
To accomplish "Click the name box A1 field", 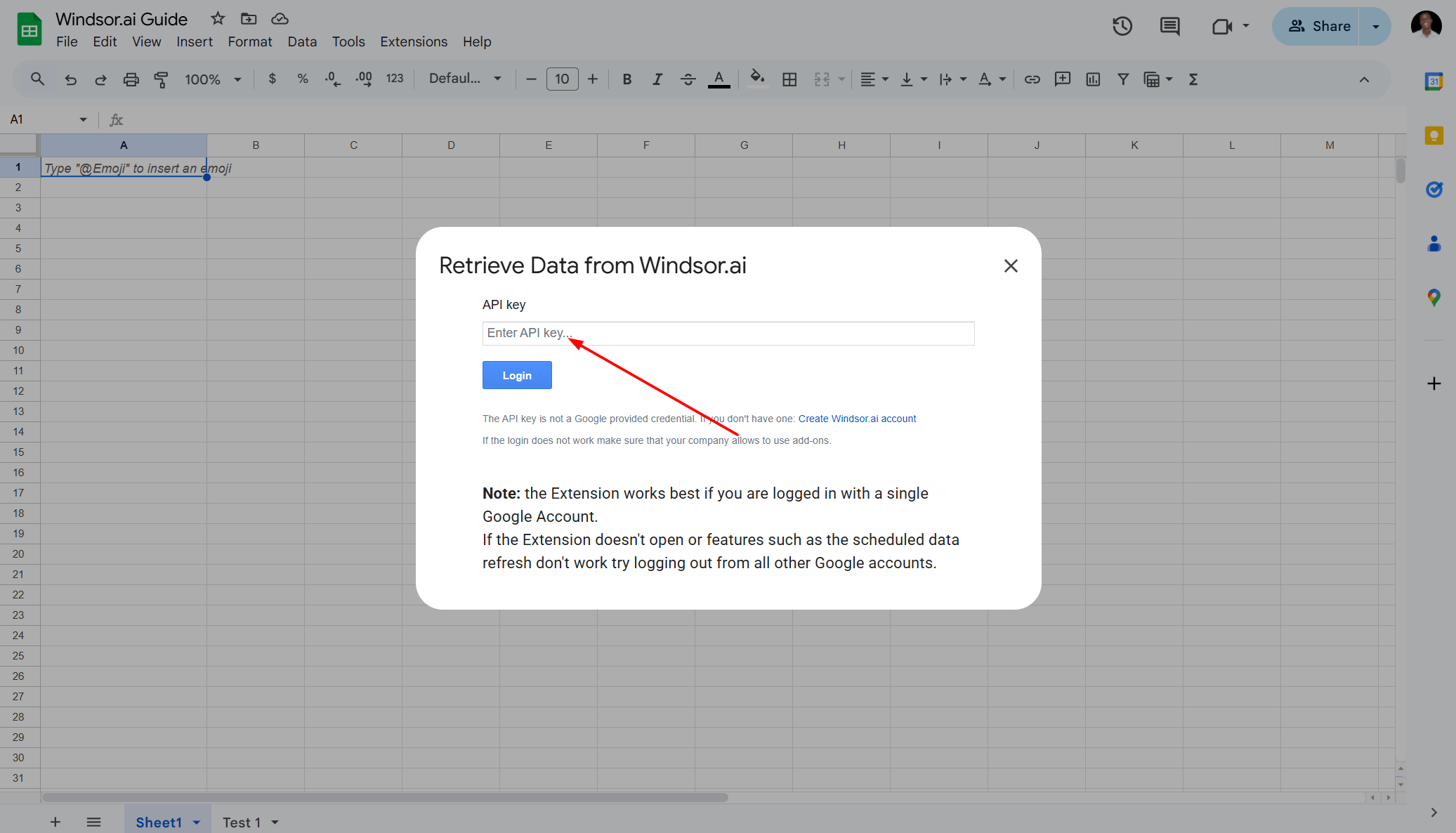I will pos(48,119).
